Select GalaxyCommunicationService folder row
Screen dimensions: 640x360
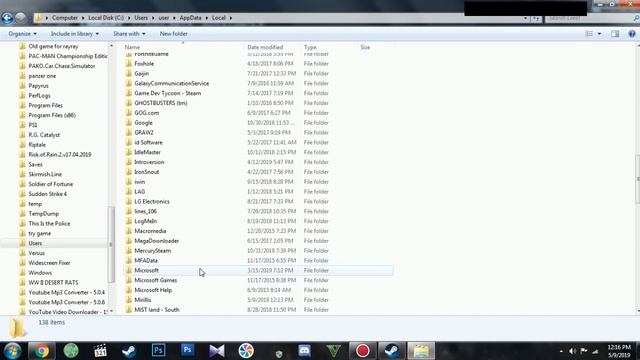(x=258, y=83)
